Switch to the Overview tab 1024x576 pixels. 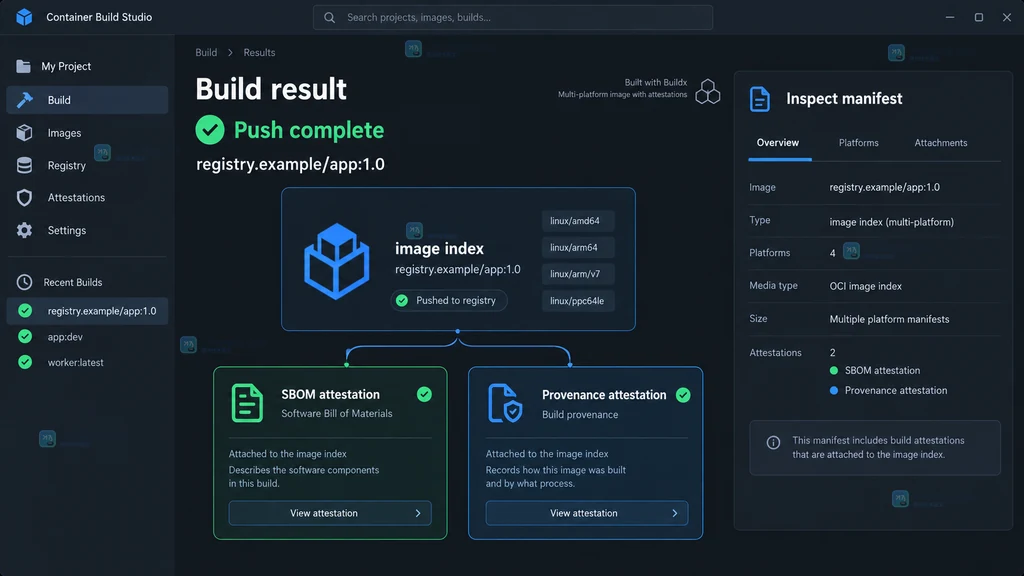[778, 142]
